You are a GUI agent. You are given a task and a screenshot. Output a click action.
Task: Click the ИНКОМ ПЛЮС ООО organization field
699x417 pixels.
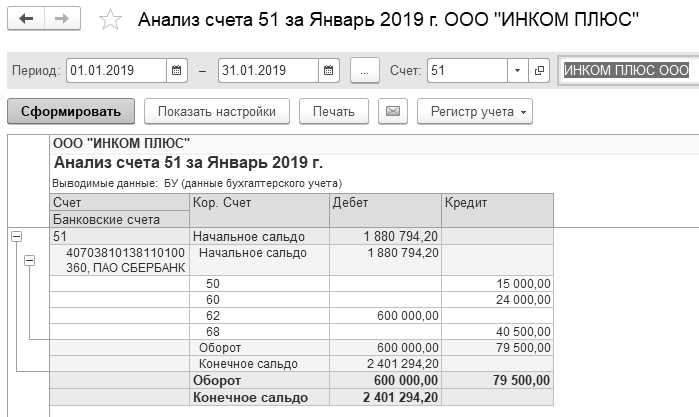tap(627, 71)
